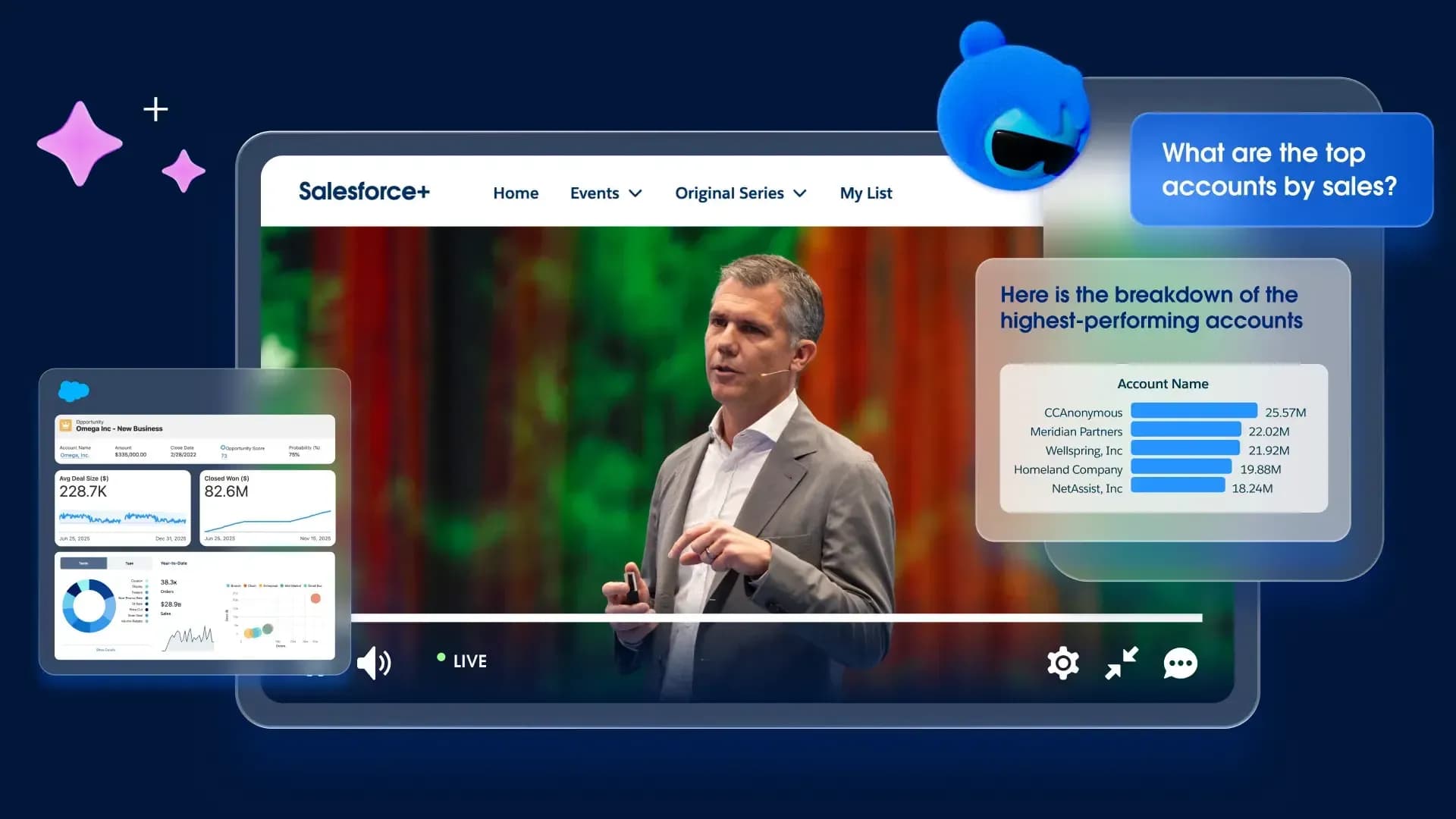Click the Salesforce+ logo
Screen dimensions: 1456x819
pyautogui.click(x=364, y=192)
